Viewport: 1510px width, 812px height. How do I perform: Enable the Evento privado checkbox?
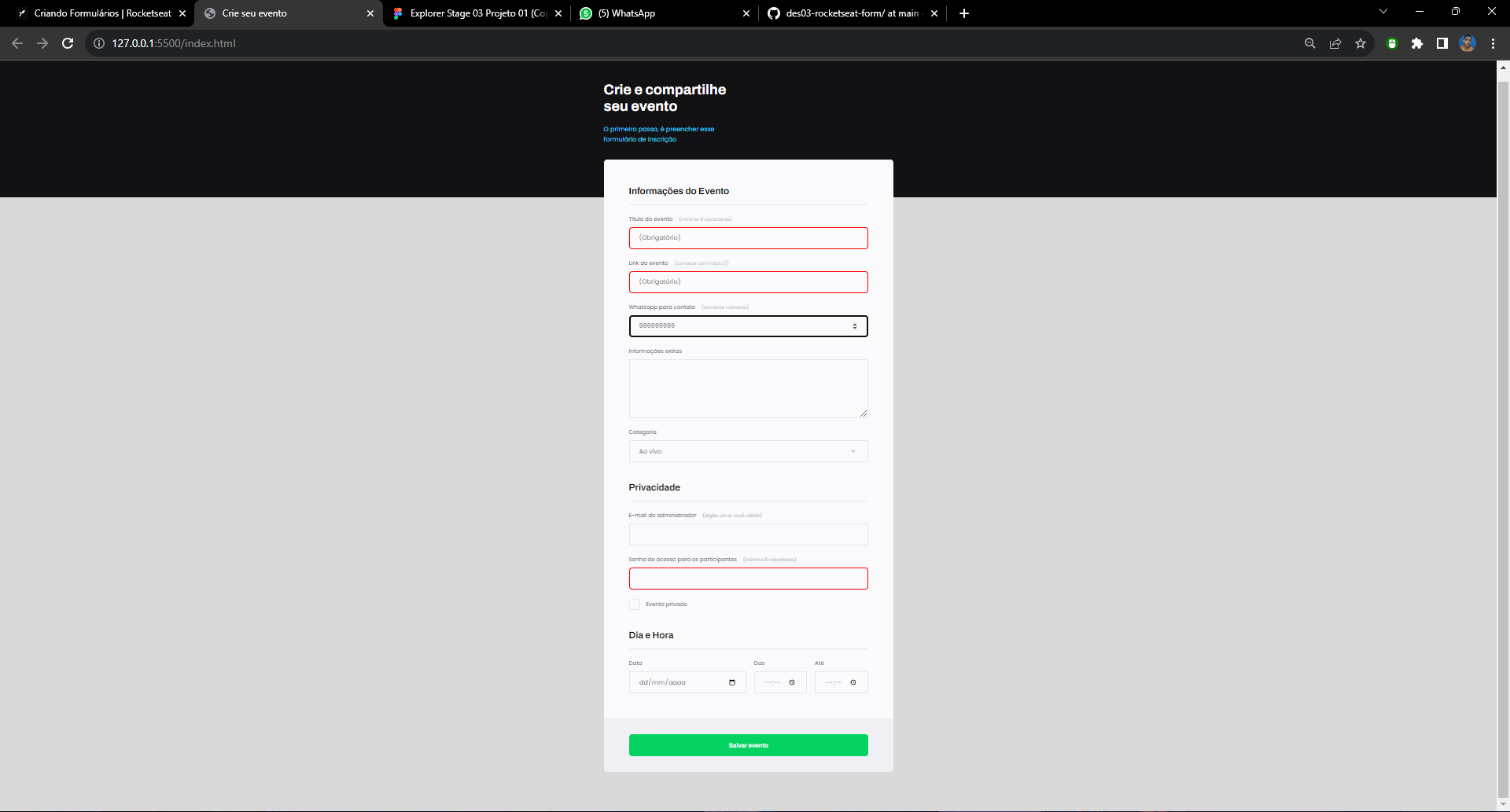[x=635, y=604]
